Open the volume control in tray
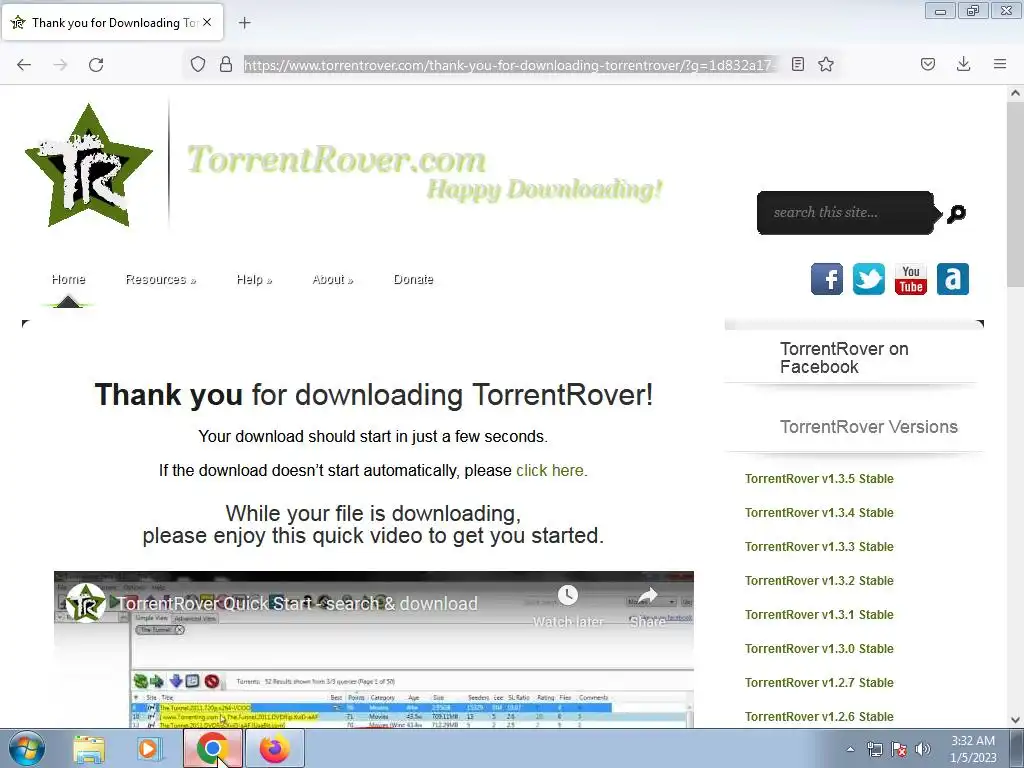The image size is (1024, 768). point(923,750)
